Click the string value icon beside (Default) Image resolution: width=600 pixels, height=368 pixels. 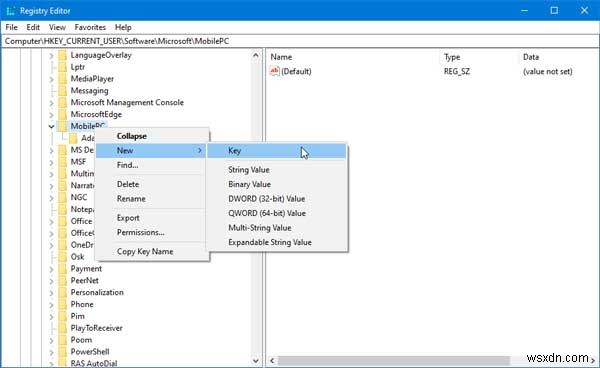click(x=274, y=71)
